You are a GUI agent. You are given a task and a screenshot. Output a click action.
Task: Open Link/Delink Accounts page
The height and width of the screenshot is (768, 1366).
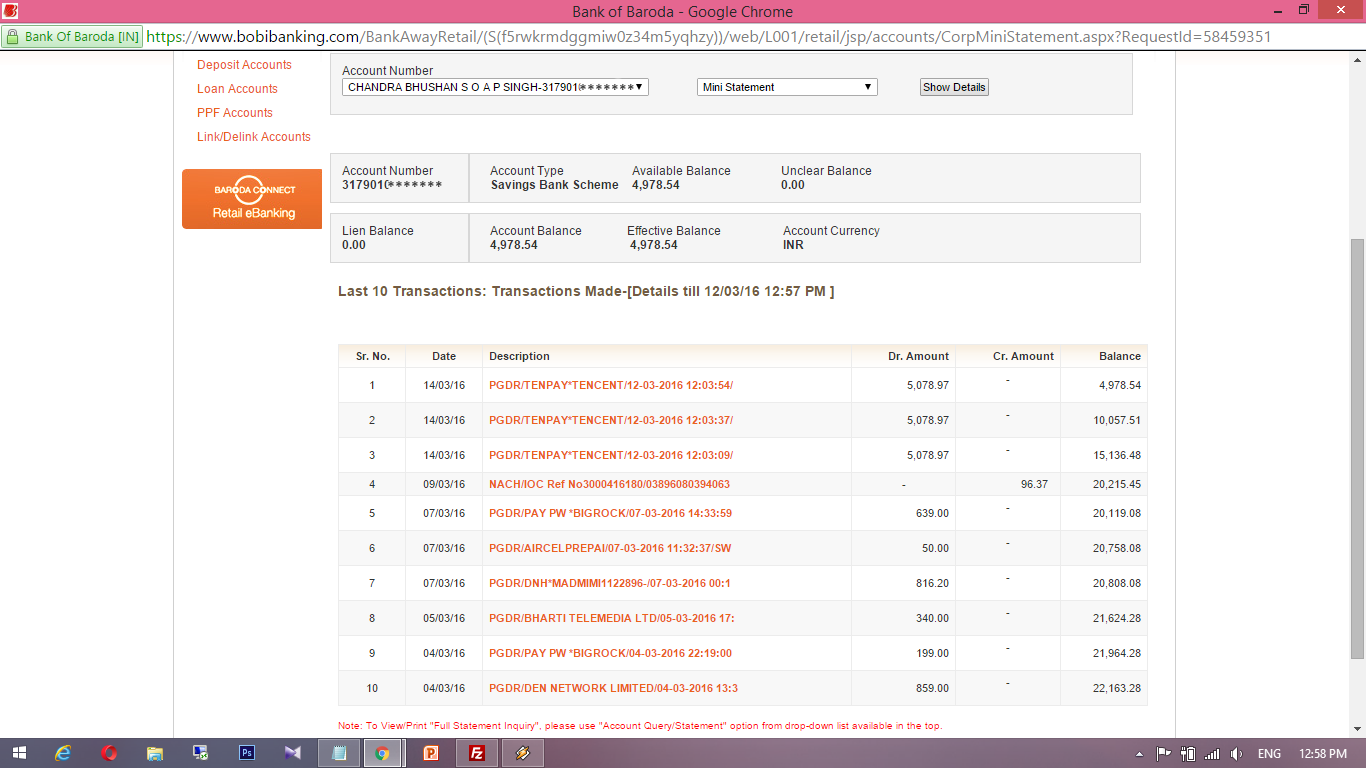click(x=254, y=137)
